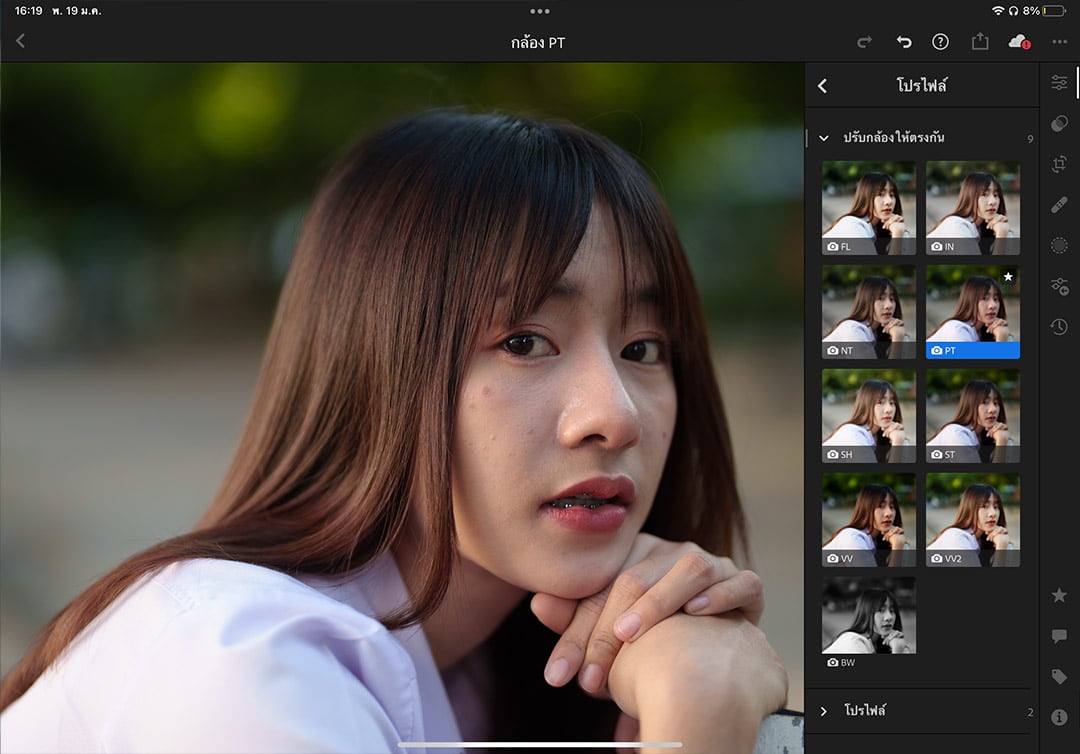Viewport: 1080px width, 754px height.
Task: Collapse the camera matching profiles section
Action: pos(824,138)
